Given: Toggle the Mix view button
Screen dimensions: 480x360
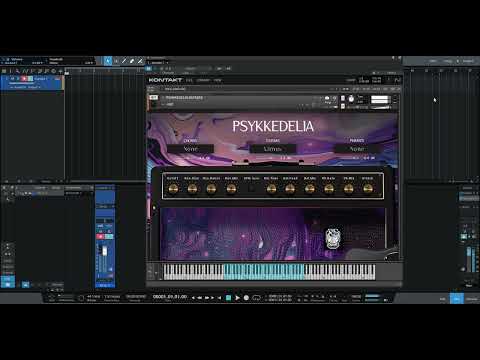Looking at the screenshot, I should click(457, 299).
